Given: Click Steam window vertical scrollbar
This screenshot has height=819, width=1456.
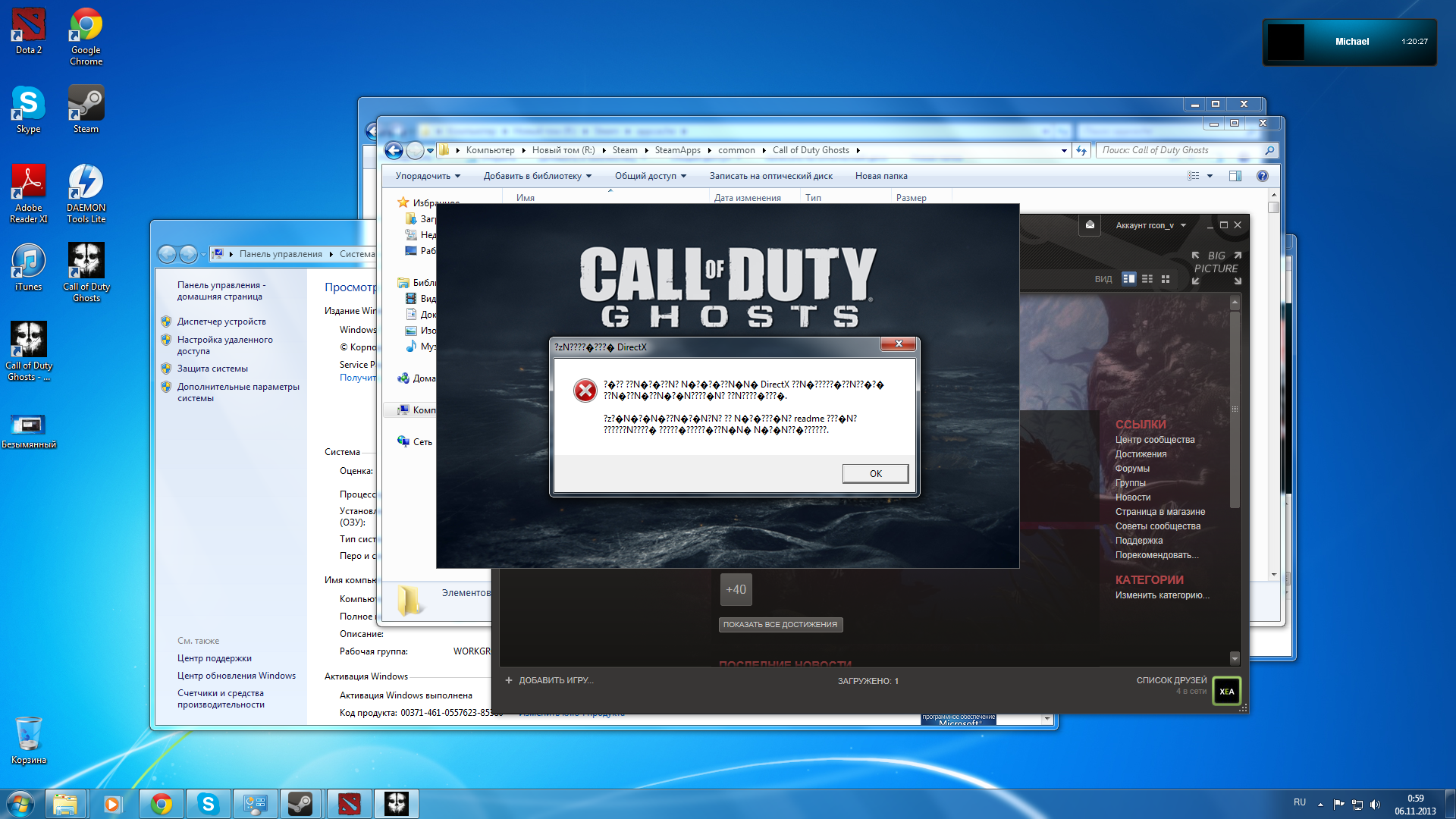Looking at the screenshot, I should click(1235, 409).
